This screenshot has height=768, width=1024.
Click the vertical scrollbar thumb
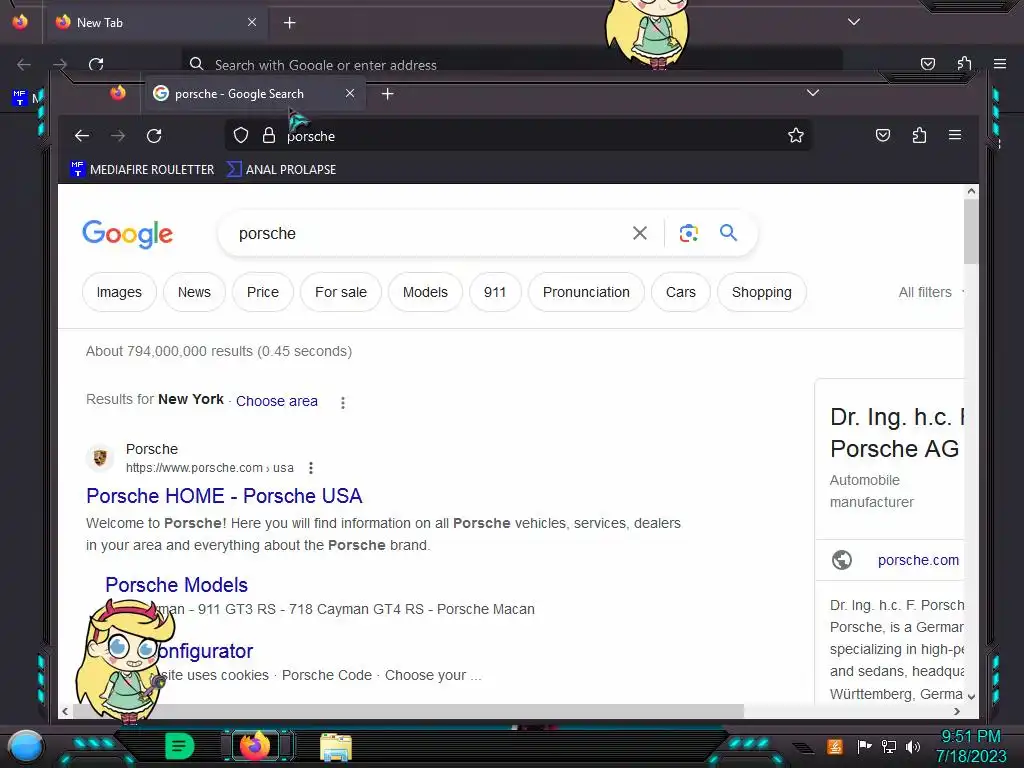[971, 232]
